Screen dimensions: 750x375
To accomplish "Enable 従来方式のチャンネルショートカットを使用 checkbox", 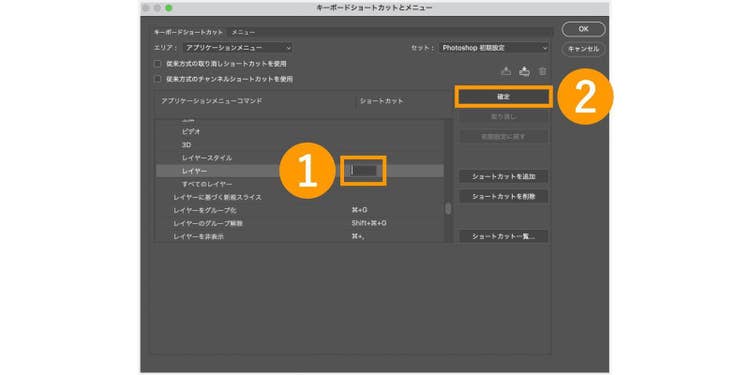I will 157,79.
